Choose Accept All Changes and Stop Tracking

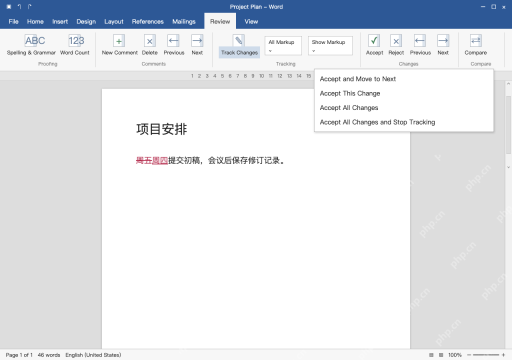tap(404, 122)
